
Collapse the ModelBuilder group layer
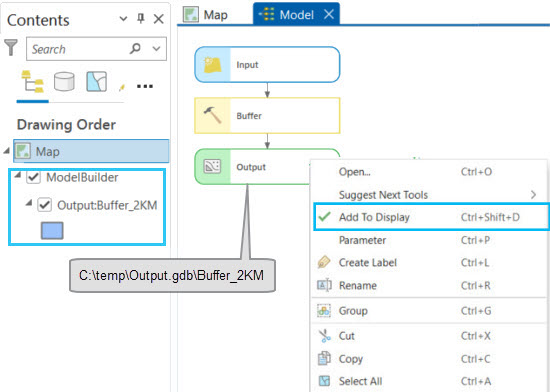(18, 175)
